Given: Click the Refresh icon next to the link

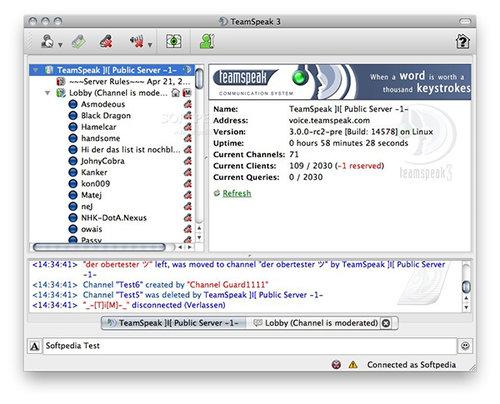Looking at the screenshot, I should click(217, 193).
